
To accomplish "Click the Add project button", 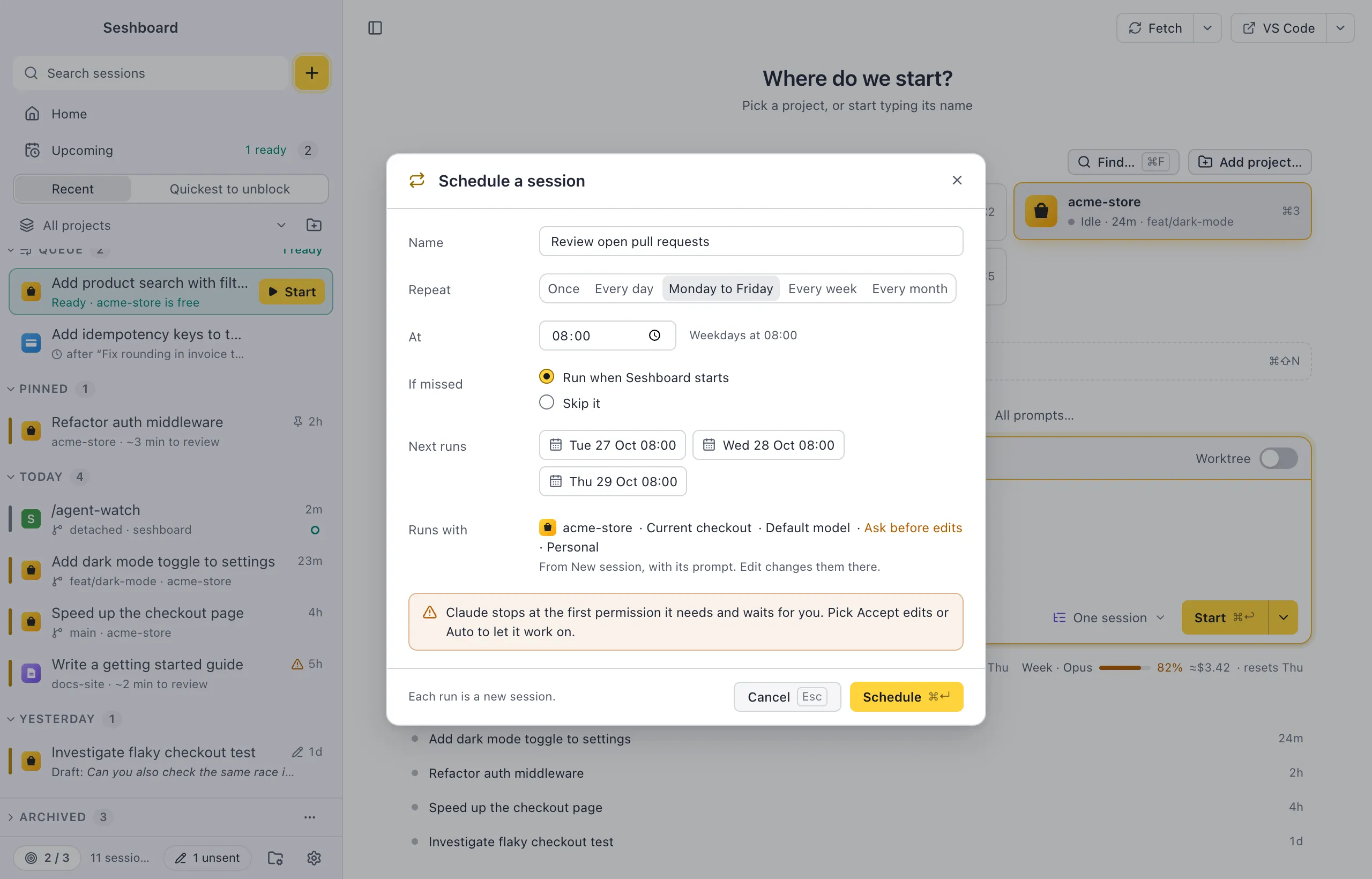I will (x=1250, y=162).
